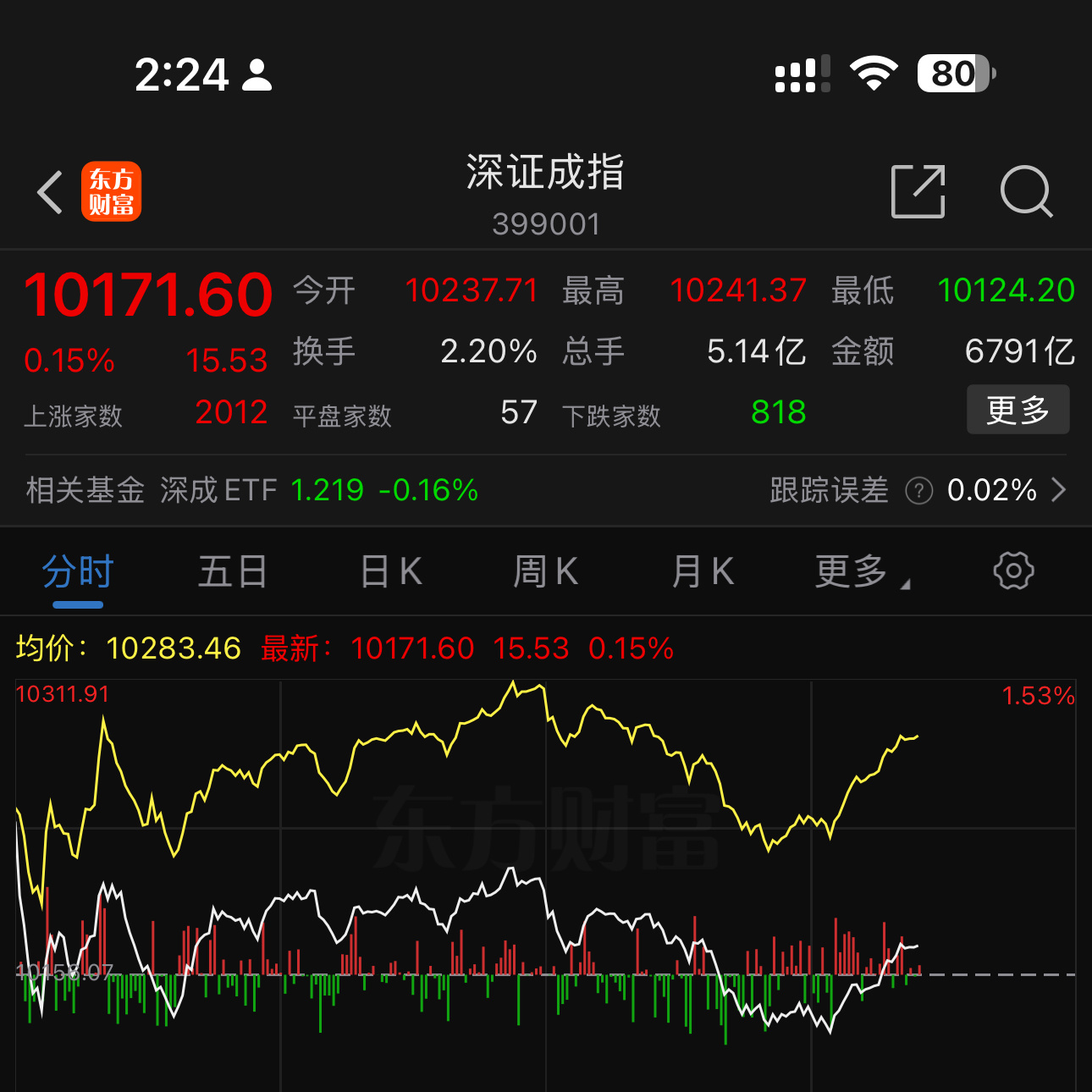Tap the 深证成指 title
Screen dimensions: 1092x1092
(545, 172)
